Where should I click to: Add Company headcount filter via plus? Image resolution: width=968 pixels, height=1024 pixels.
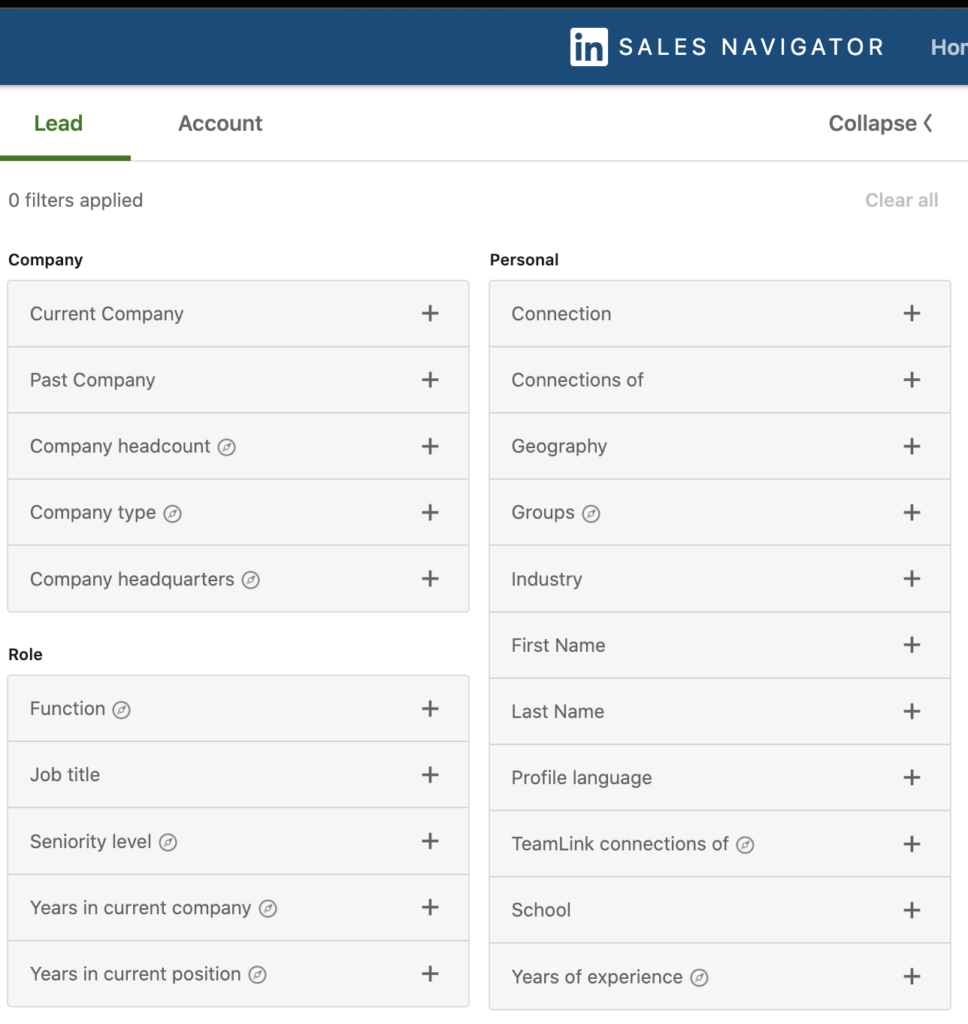[430, 446]
